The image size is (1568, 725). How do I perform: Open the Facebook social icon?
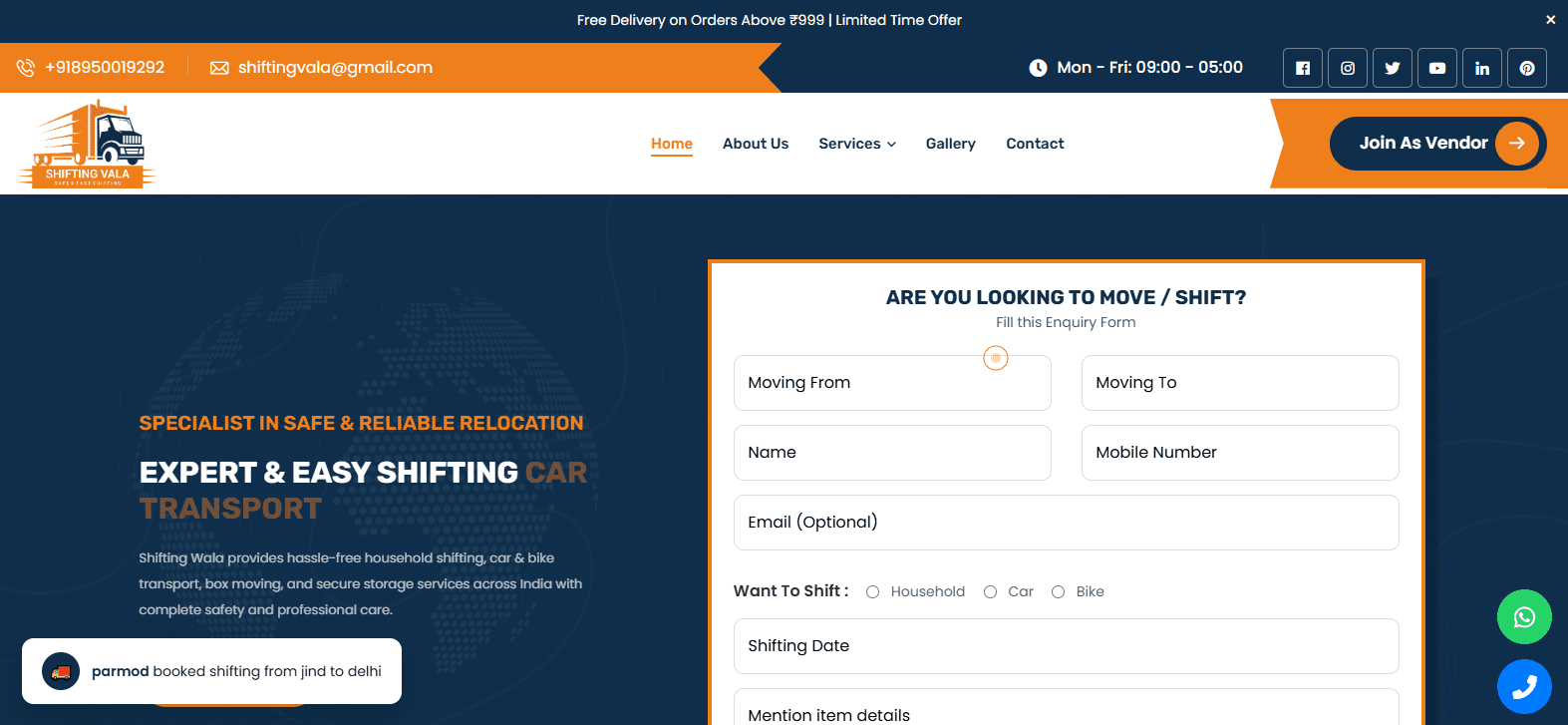(1303, 68)
